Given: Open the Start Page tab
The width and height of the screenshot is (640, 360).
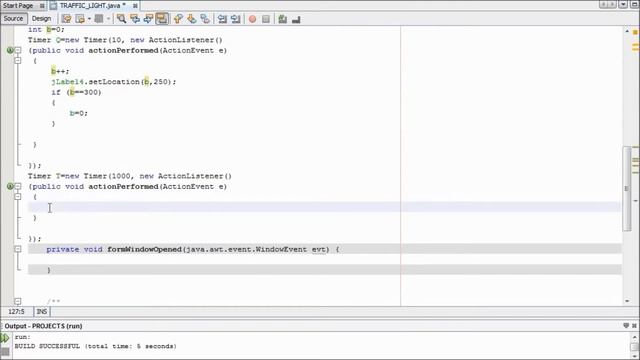Looking at the screenshot, I should coord(18,6).
